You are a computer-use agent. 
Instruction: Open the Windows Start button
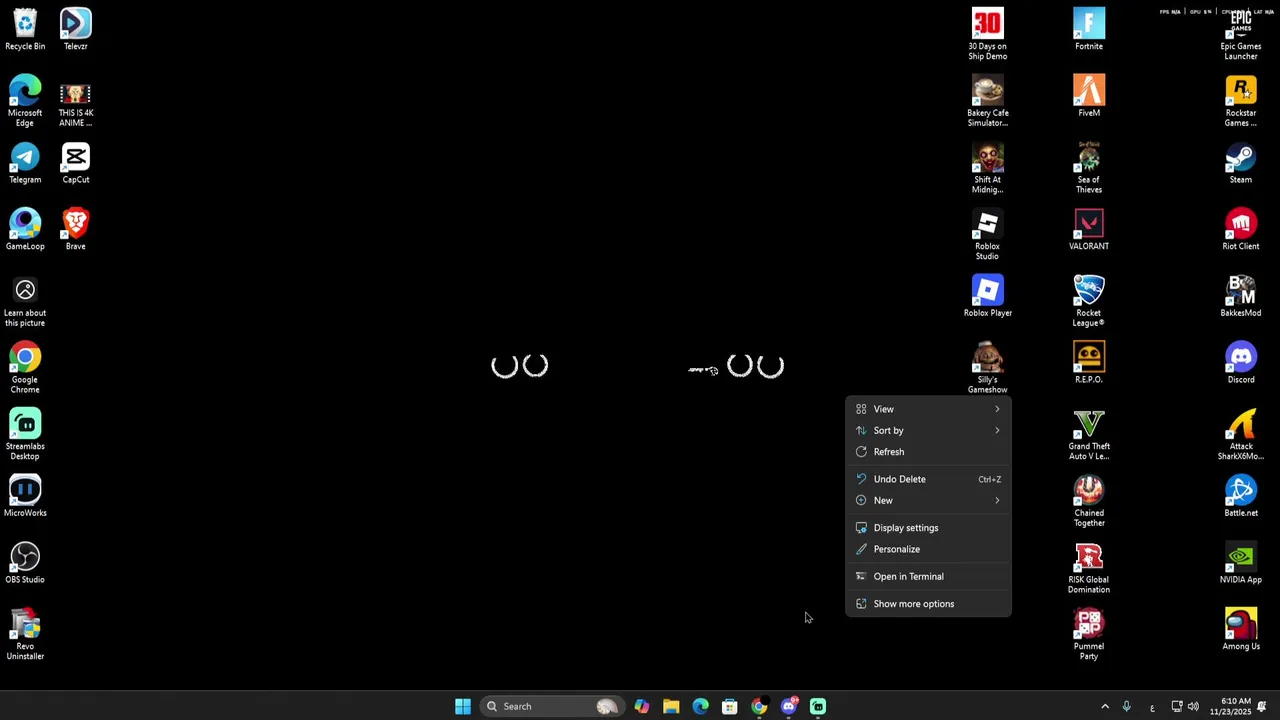tap(462, 706)
